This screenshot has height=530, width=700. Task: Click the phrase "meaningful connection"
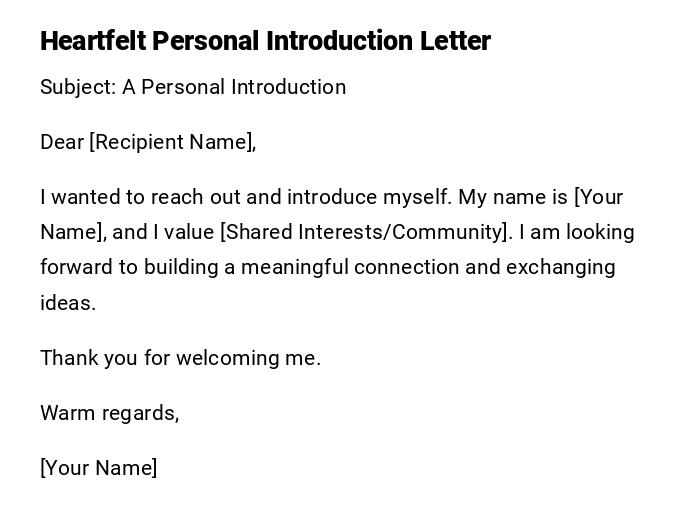coord(353,267)
